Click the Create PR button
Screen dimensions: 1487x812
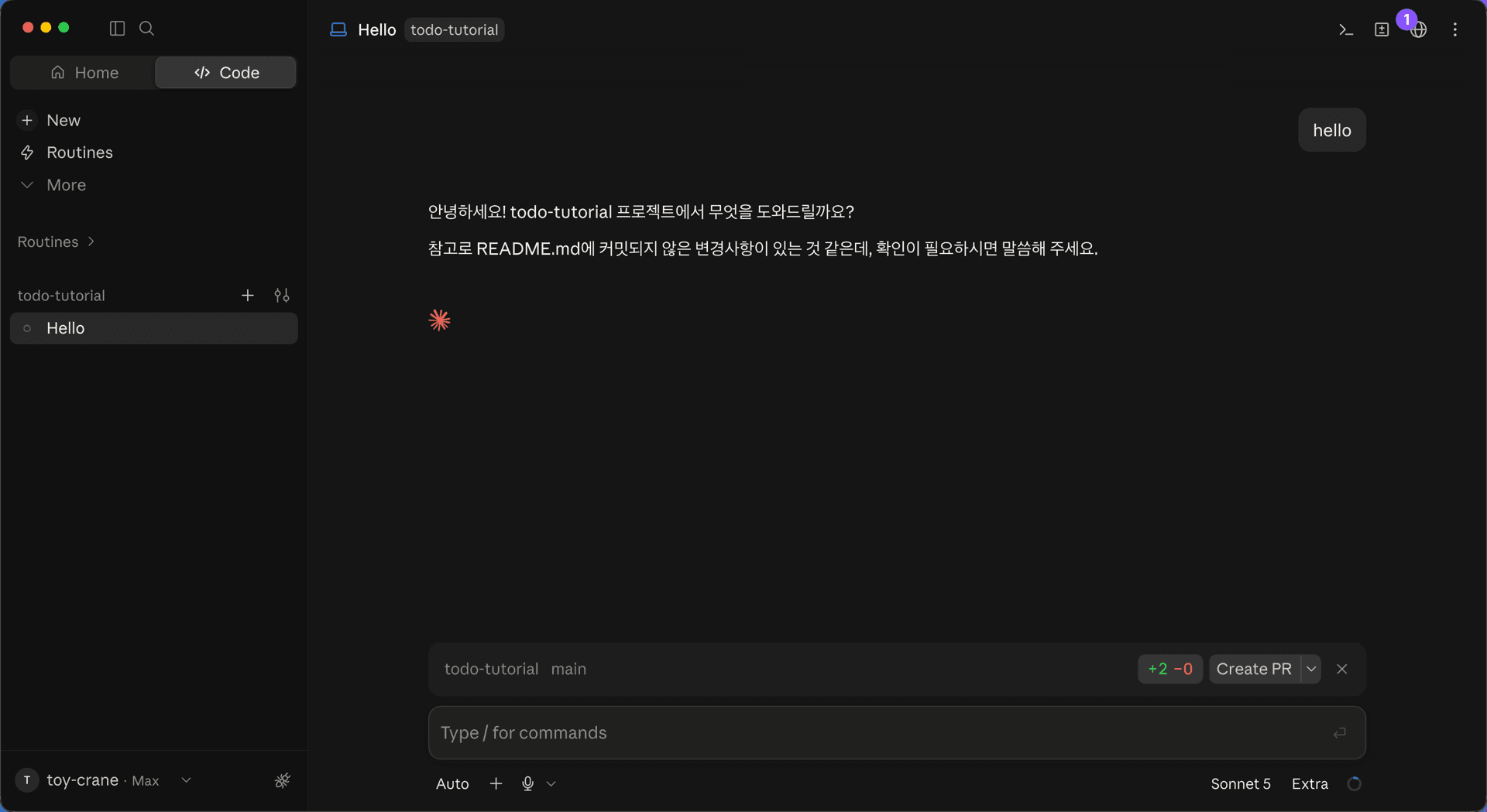(x=1254, y=669)
